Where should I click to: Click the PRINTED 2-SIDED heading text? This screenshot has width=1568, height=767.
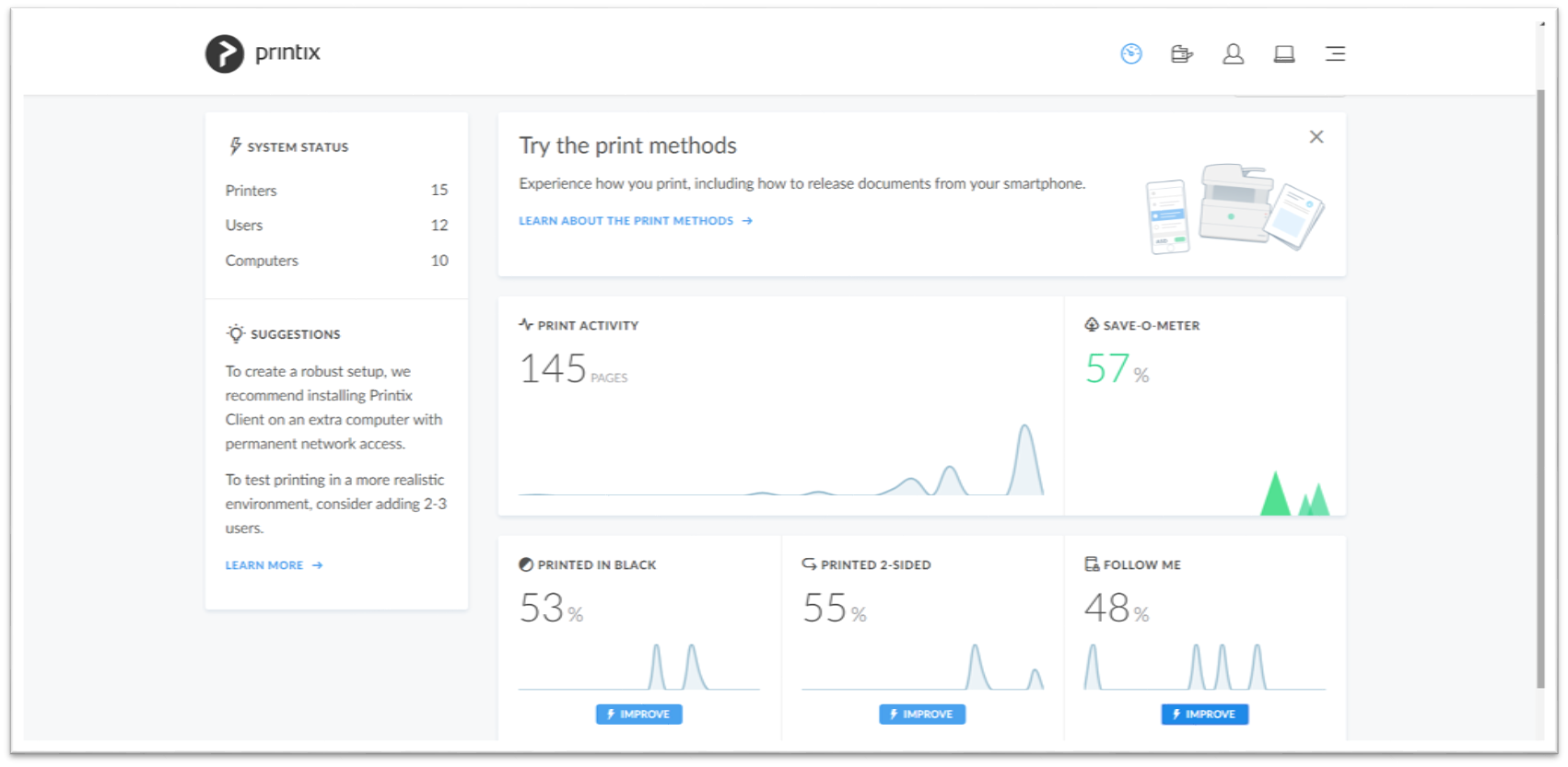876,565
